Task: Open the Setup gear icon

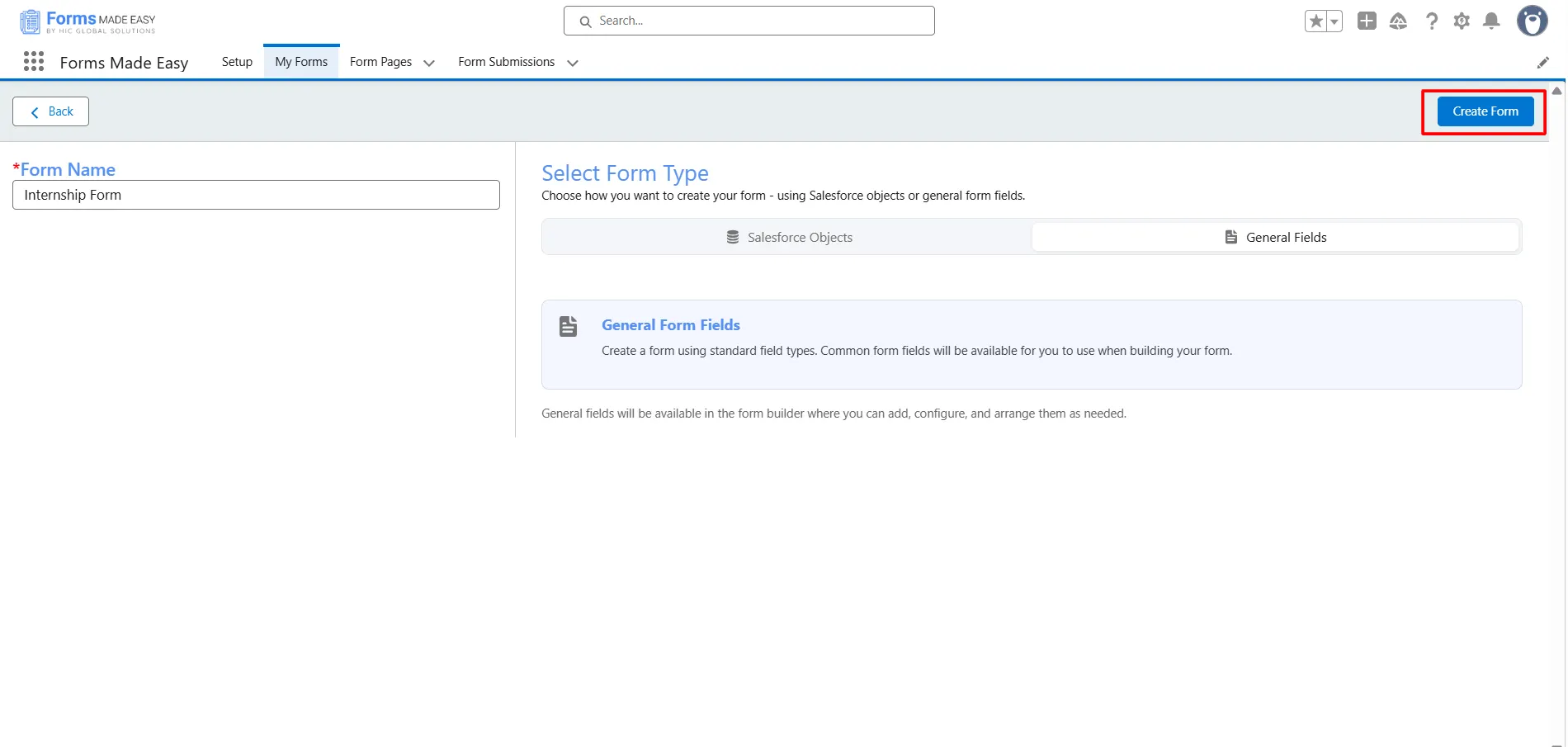Action: click(x=1462, y=21)
